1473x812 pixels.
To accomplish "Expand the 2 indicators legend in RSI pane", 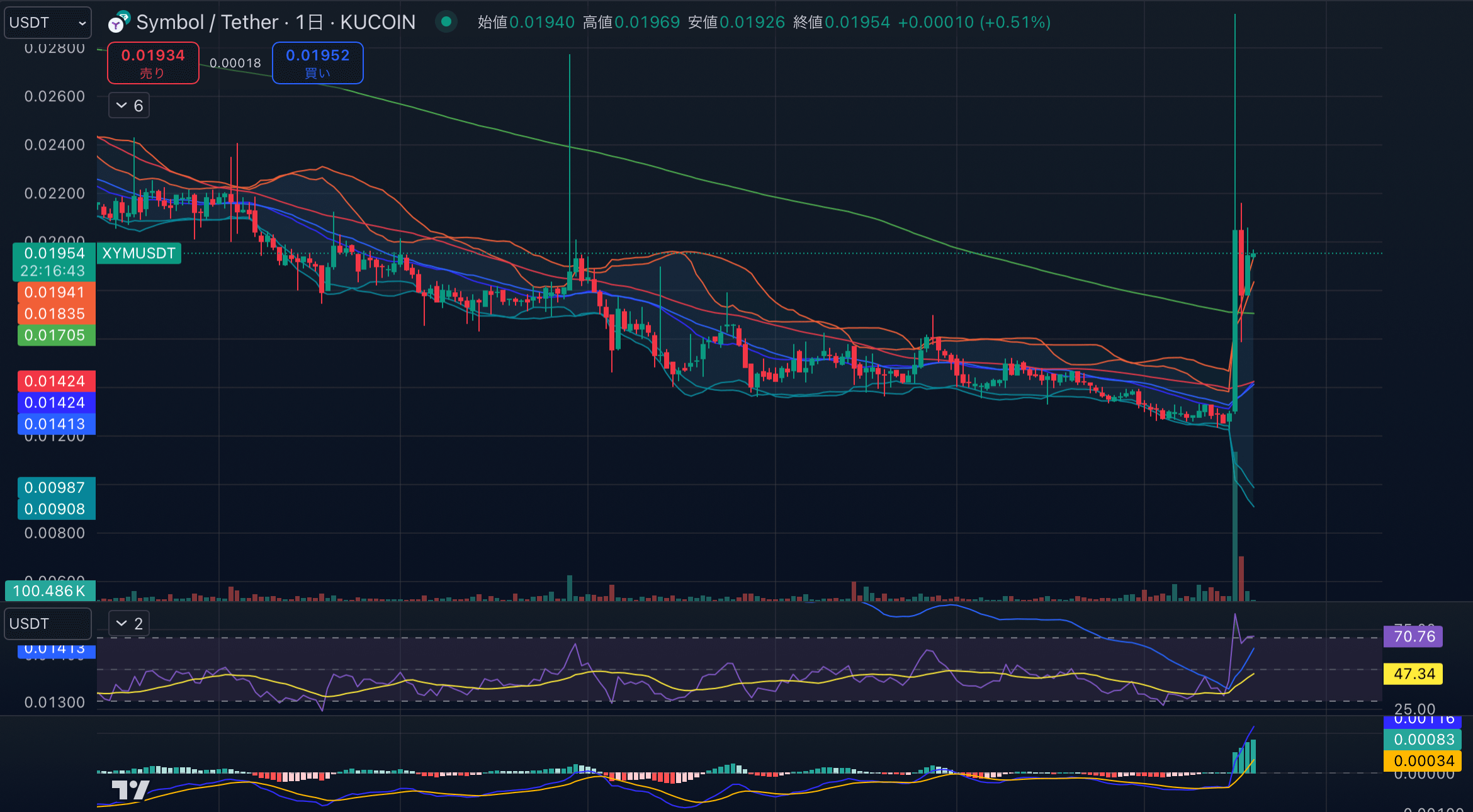I will click(x=129, y=624).
